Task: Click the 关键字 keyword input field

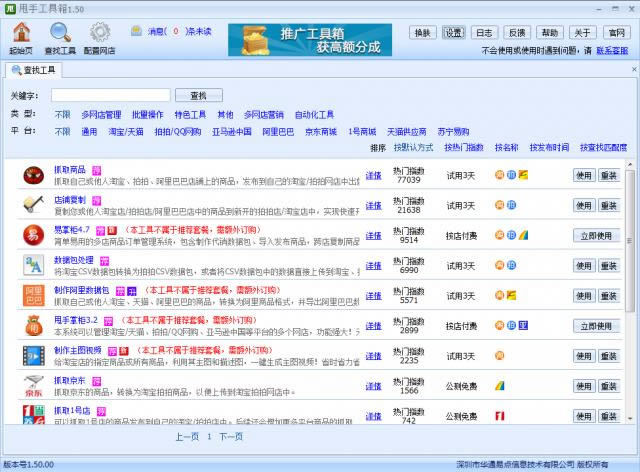Action: (x=110, y=95)
